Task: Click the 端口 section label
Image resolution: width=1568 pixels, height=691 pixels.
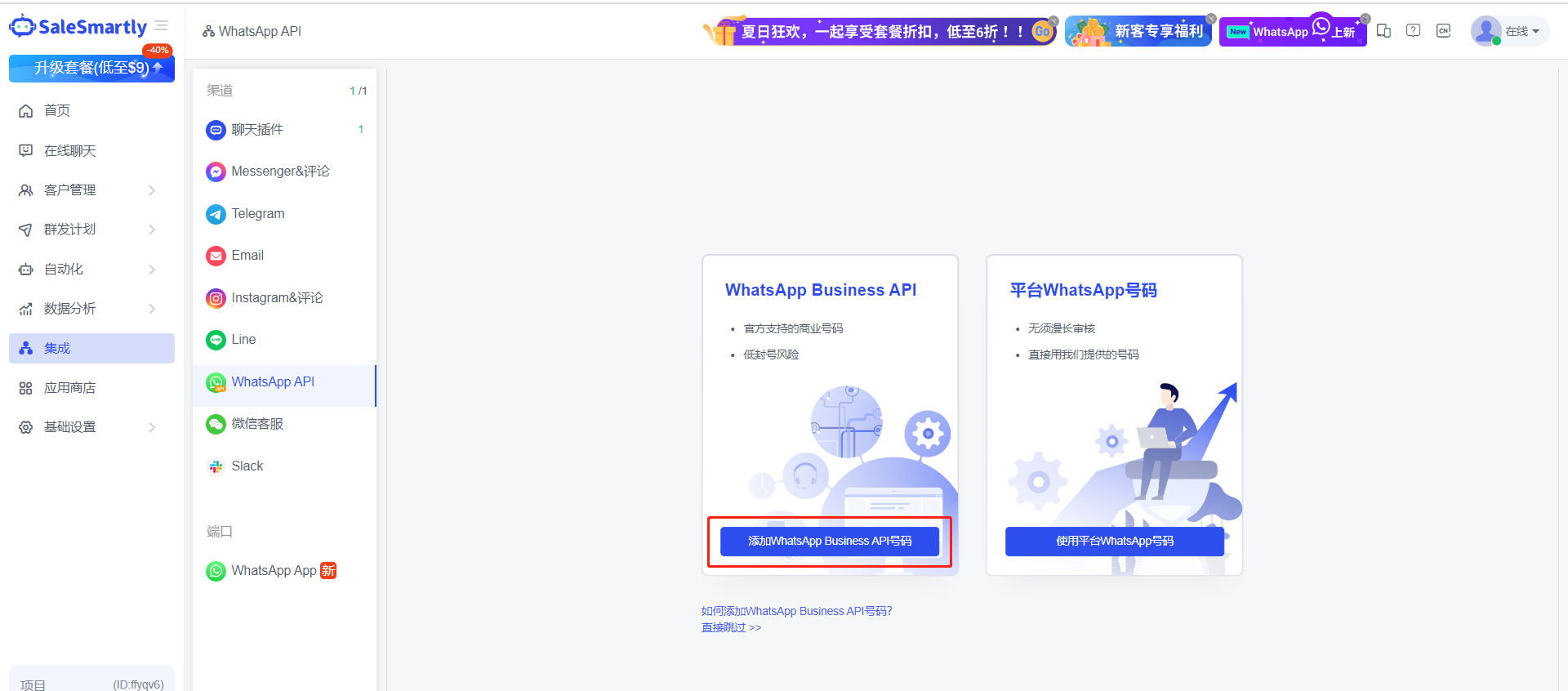Action: [x=220, y=532]
